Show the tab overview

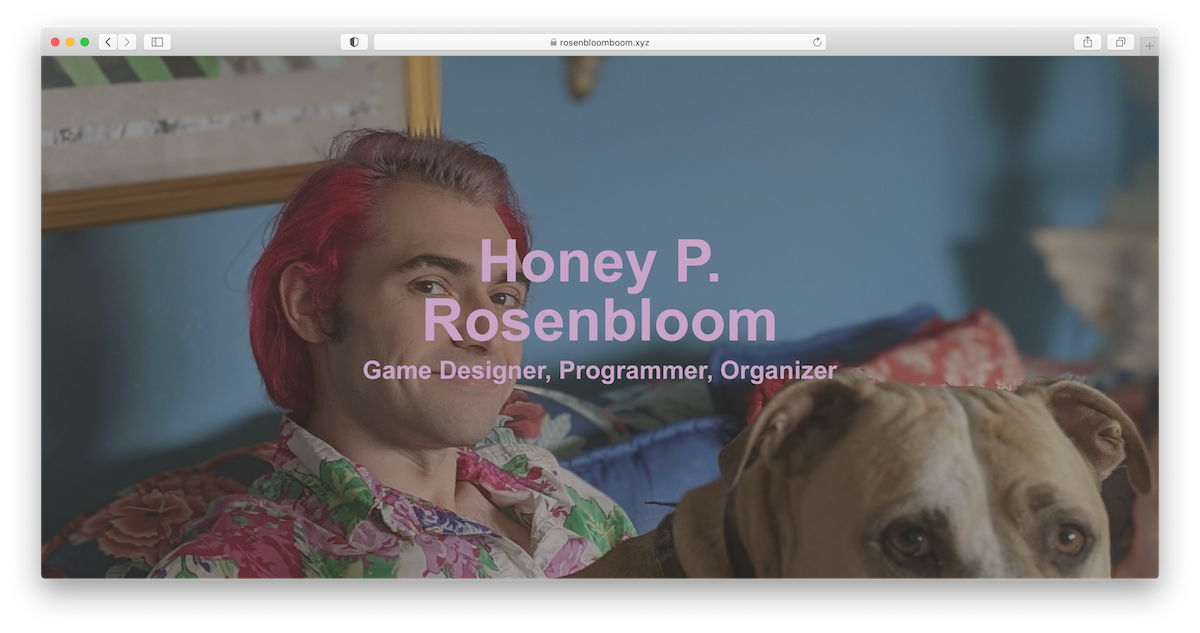coord(1120,42)
